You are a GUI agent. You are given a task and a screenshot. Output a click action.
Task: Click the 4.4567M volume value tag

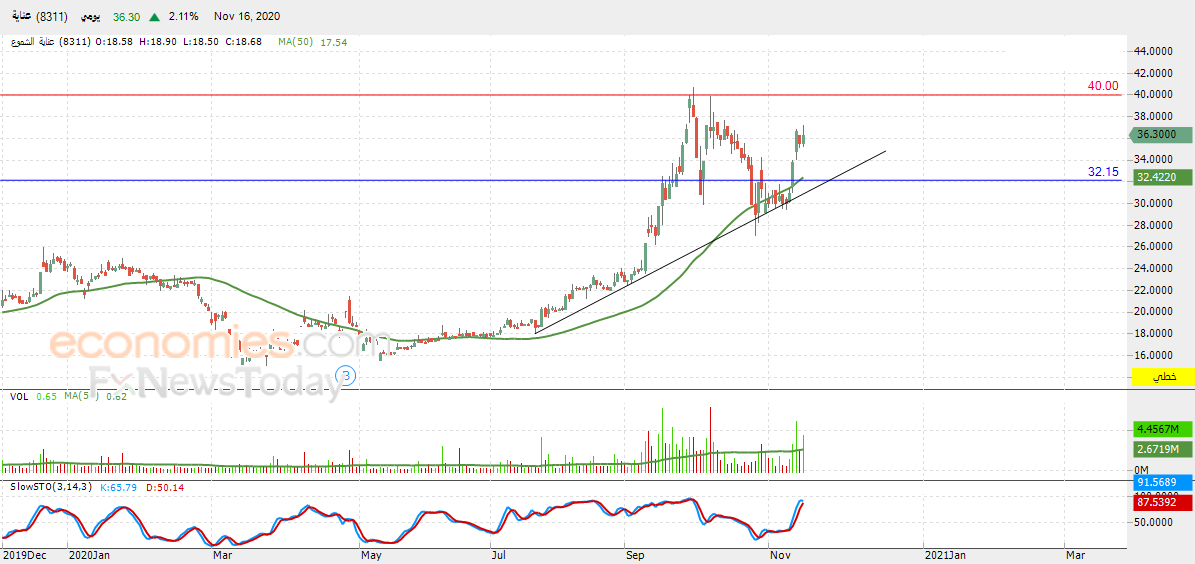click(1160, 430)
